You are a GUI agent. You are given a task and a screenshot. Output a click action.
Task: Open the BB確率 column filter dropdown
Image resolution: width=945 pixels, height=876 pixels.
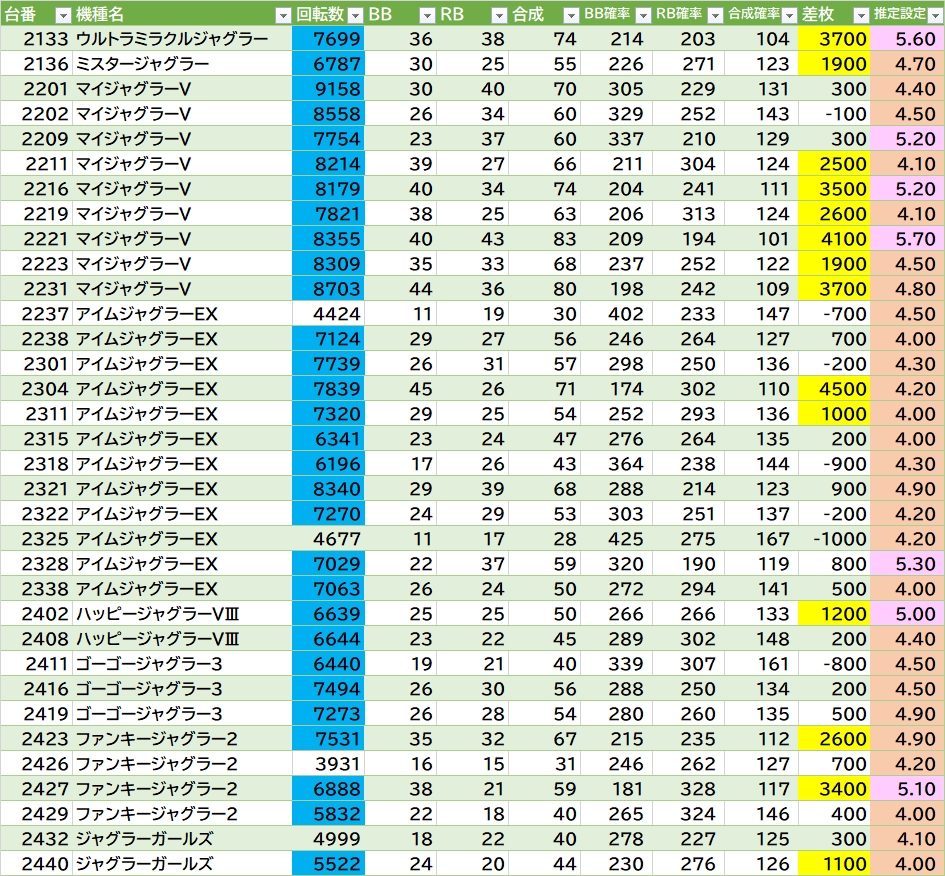pos(643,16)
